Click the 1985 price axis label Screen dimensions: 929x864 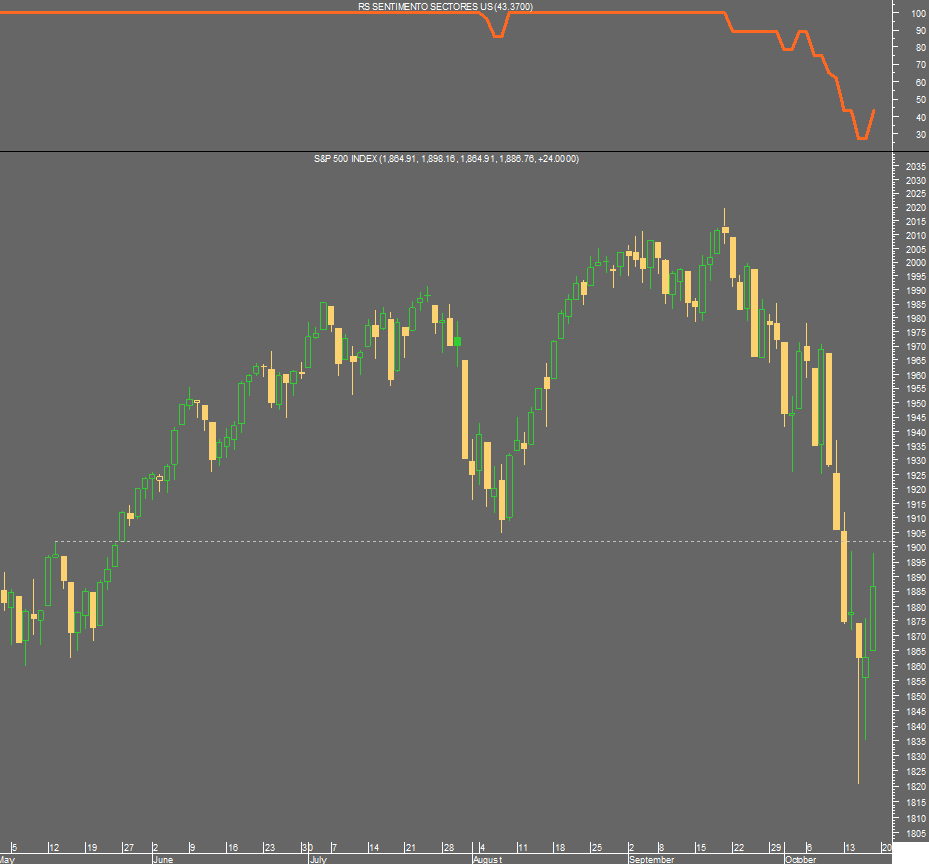pos(915,305)
